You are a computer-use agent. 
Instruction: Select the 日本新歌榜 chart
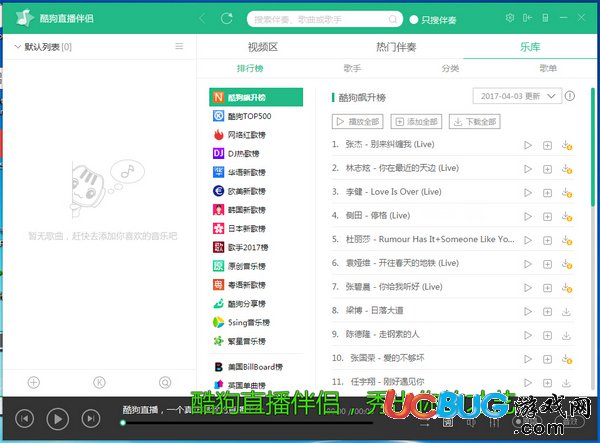point(256,228)
